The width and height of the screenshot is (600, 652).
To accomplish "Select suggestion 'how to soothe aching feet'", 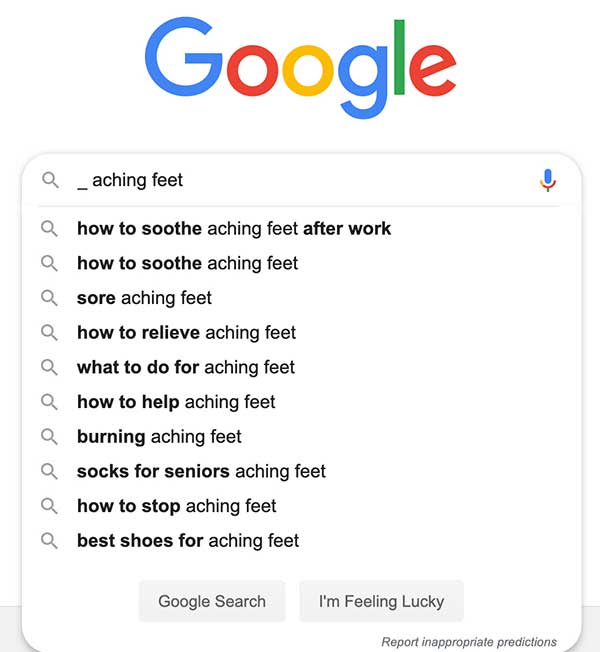I will pos(301,263).
